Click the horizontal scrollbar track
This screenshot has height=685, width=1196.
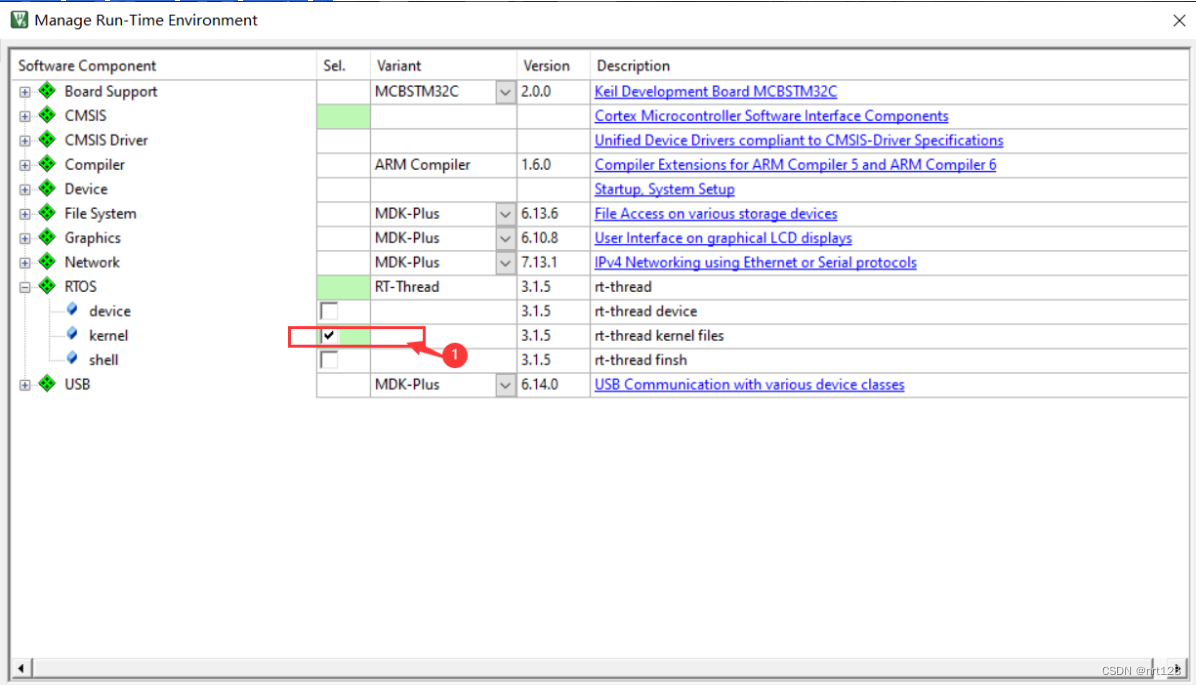pos(592,669)
